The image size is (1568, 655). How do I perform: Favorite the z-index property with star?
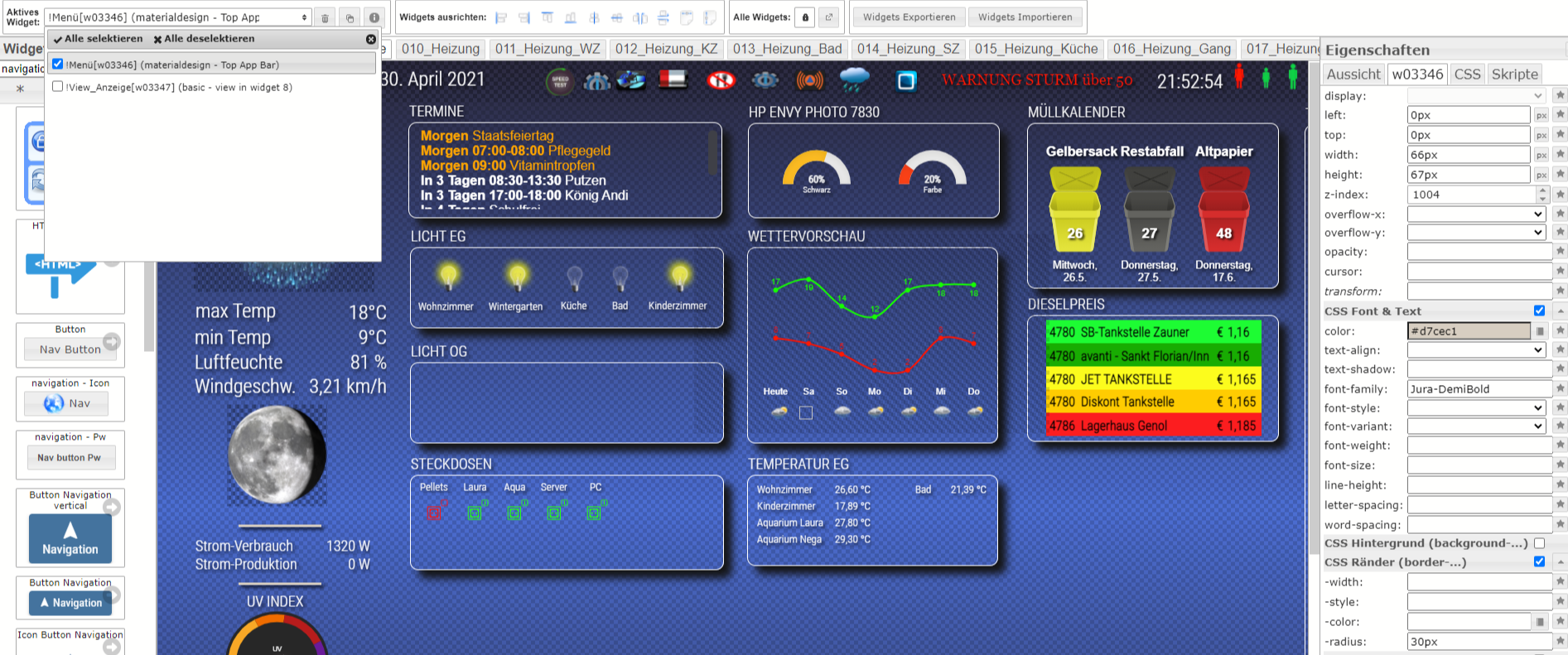coord(1560,195)
